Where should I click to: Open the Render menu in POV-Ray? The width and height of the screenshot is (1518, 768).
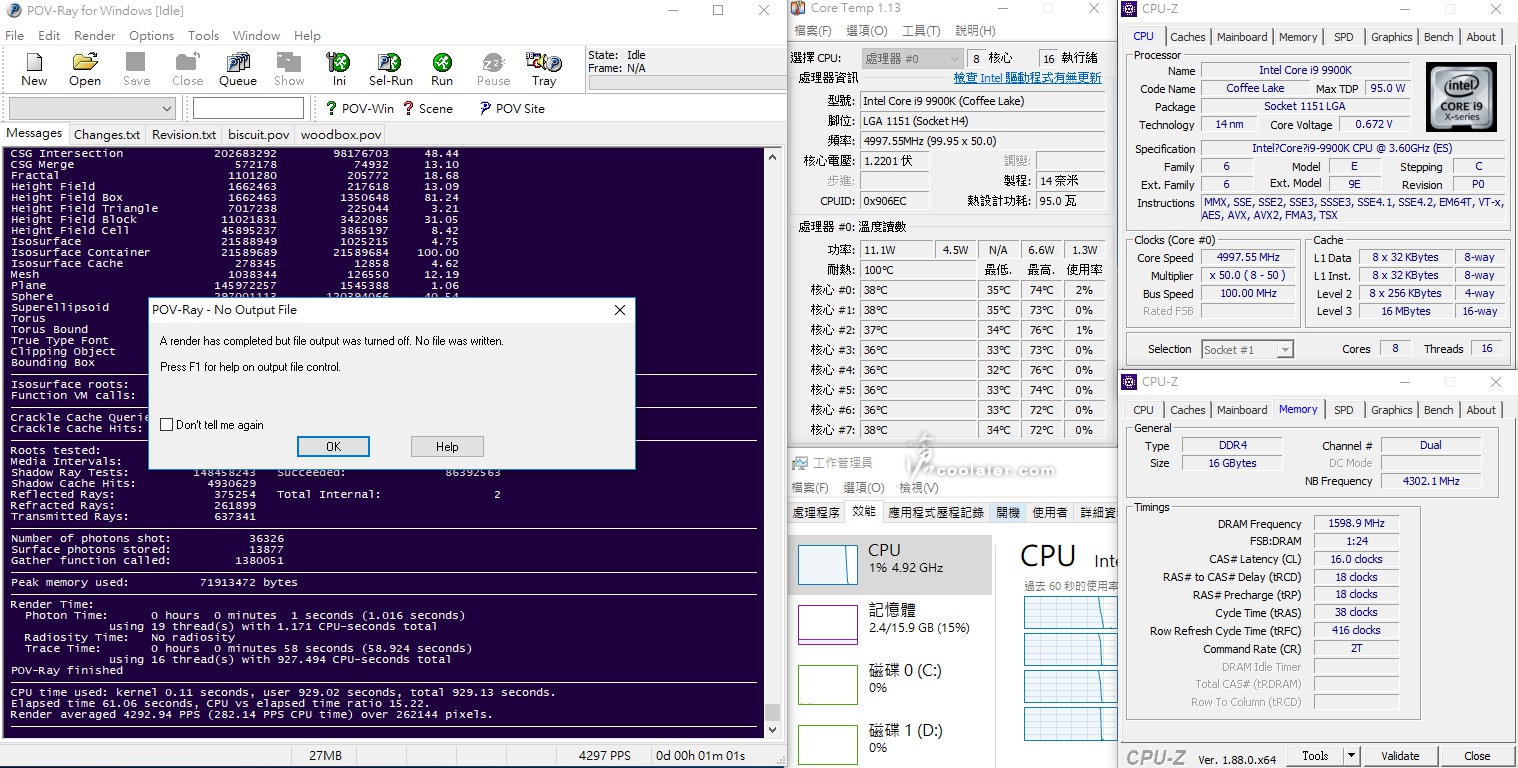95,35
